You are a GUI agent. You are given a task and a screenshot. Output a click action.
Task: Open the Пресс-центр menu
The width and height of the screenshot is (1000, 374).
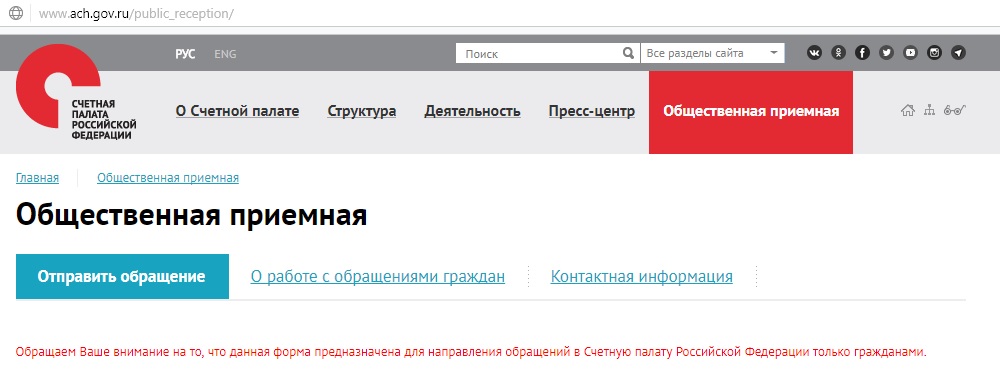(592, 111)
